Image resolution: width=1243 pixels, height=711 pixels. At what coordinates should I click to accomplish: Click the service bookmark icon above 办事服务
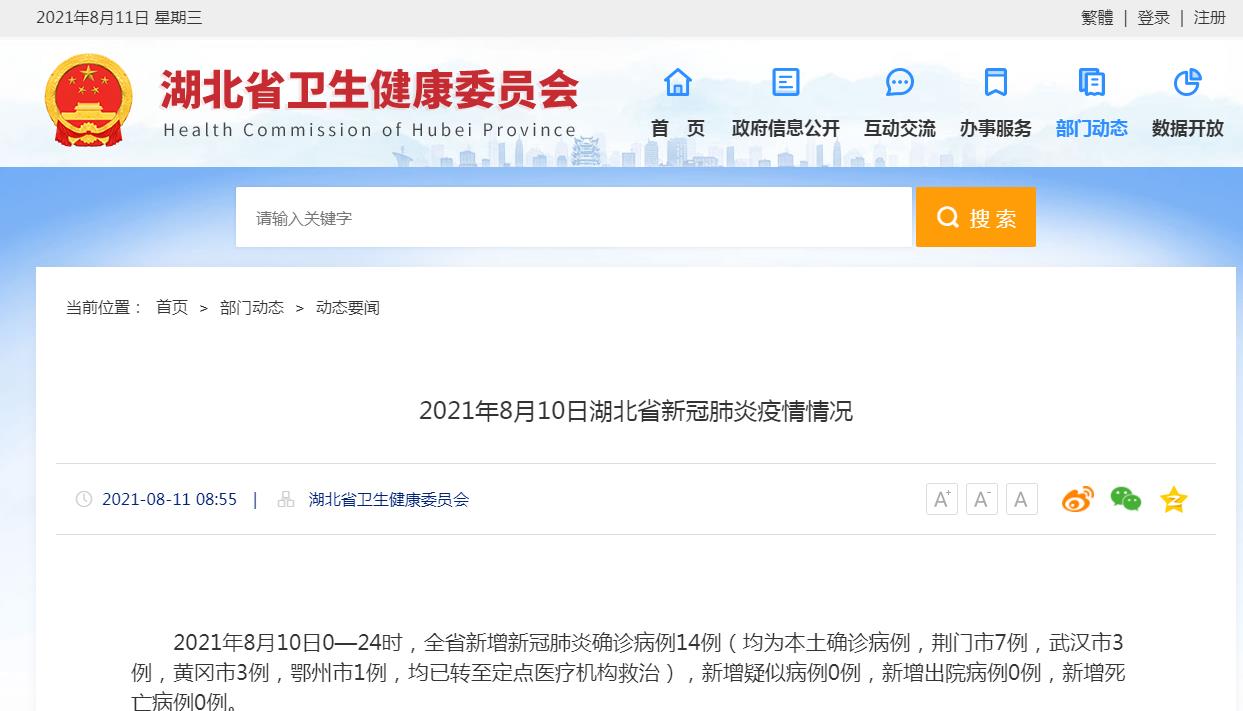995,82
